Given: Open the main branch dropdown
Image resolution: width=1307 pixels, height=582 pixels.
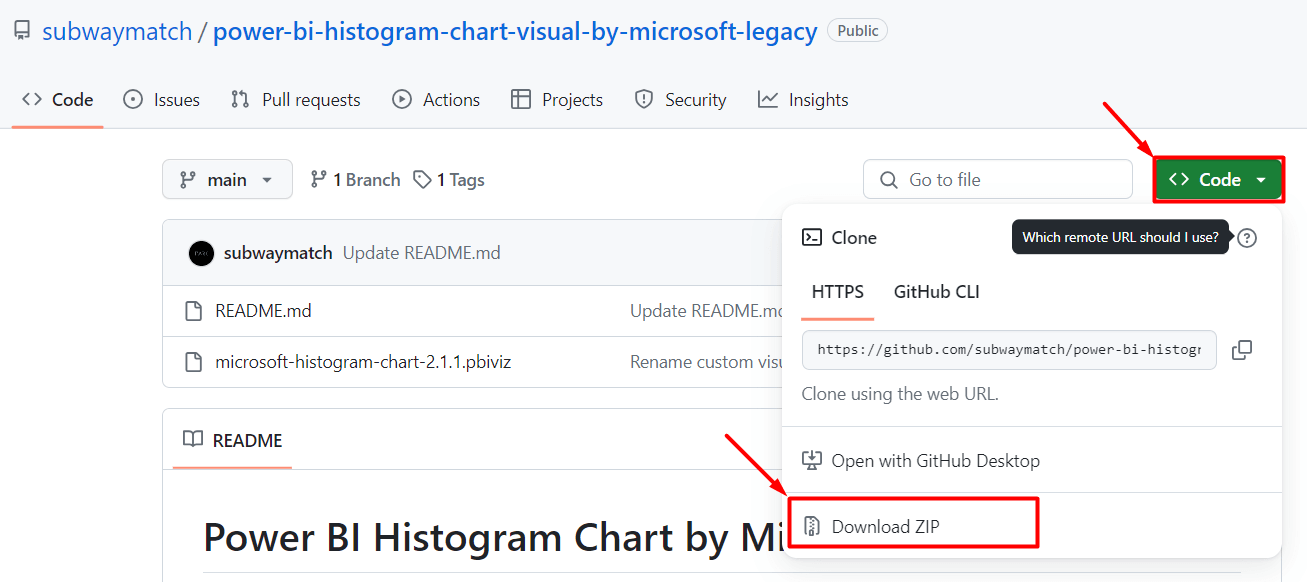Looking at the screenshot, I should click(227, 180).
